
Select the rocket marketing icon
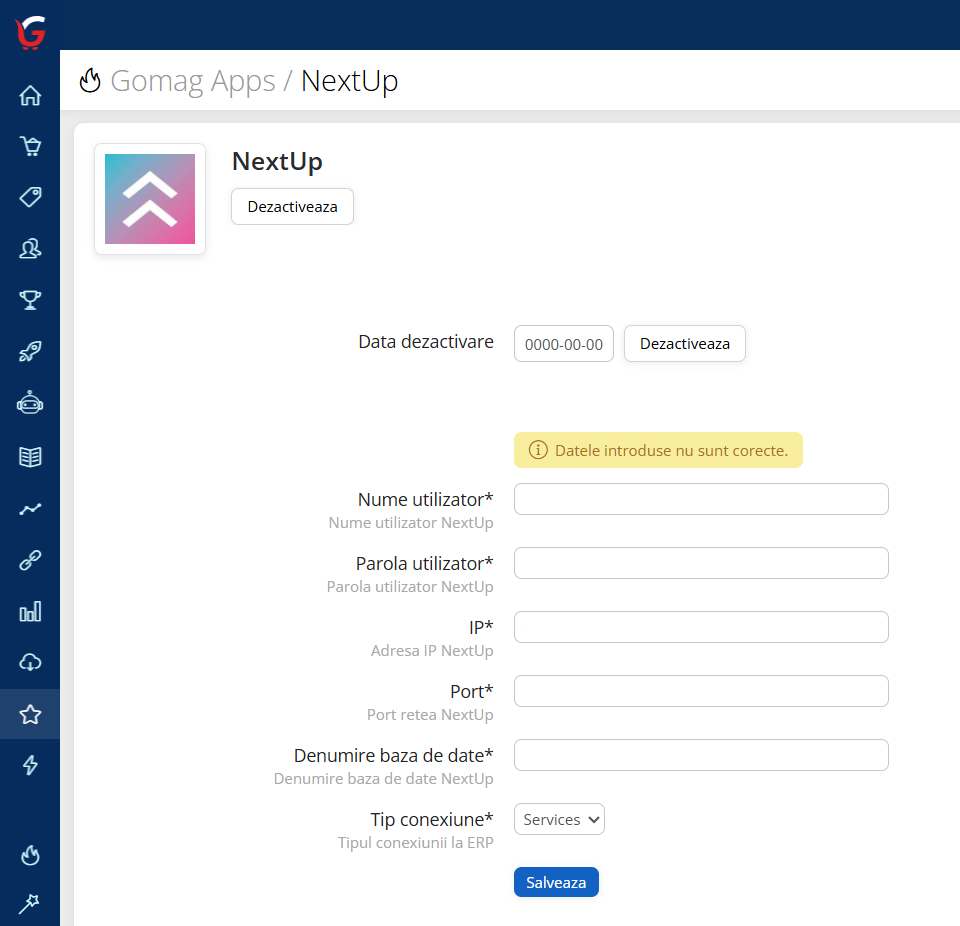(30, 351)
